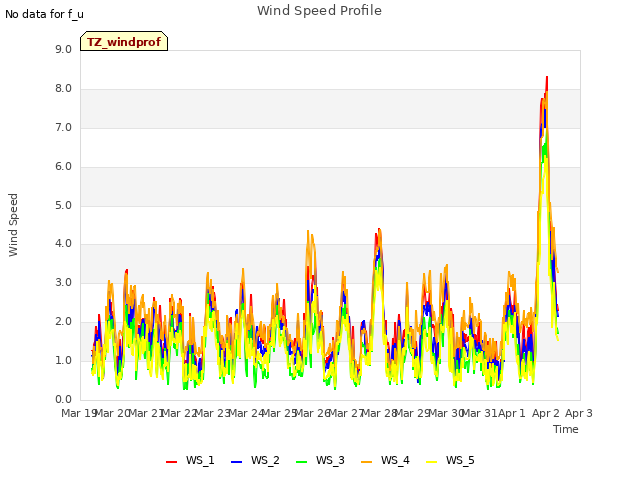640x480 pixels.
Task: Click the 7.0 y-axis tick label
Action: click(x=63, y=128)
